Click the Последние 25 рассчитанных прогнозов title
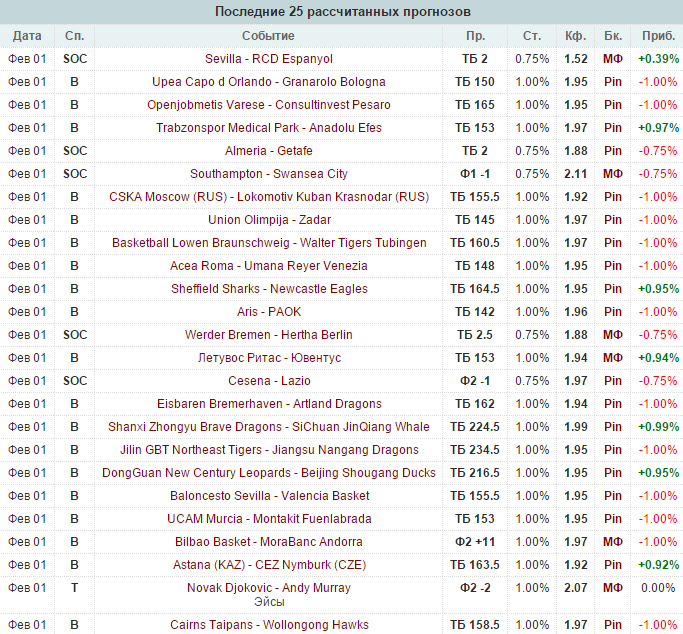Image resolution: width=683 pixels, height=634 pixels. point(342,12)
